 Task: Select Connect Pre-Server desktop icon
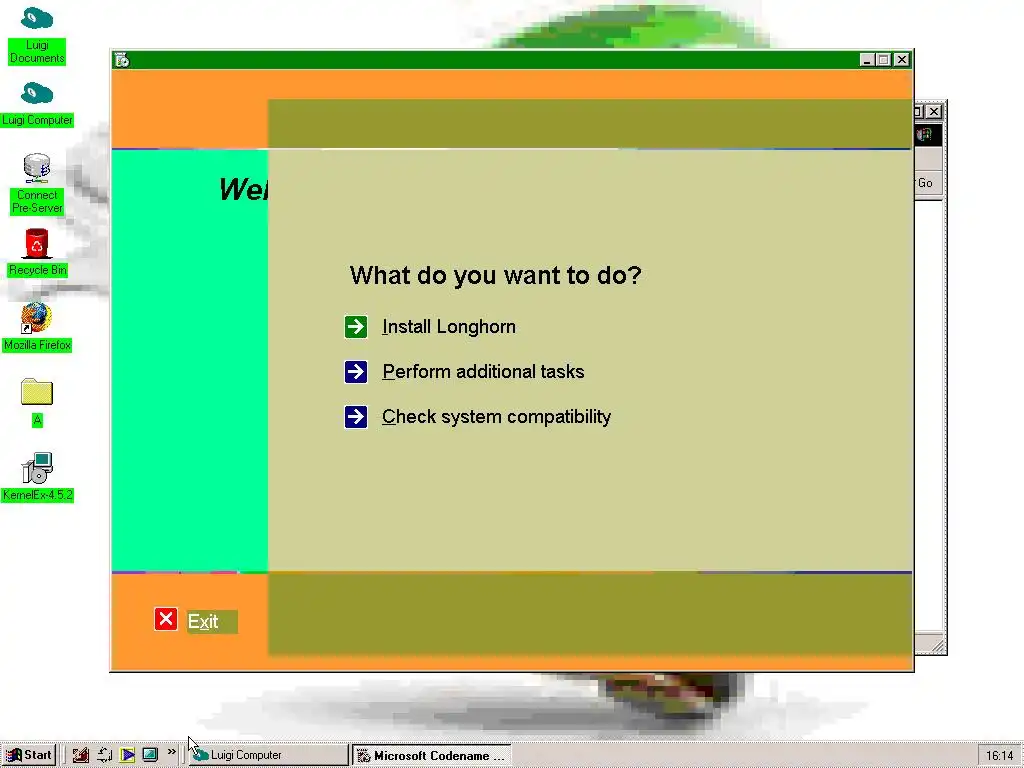[37, 184]
